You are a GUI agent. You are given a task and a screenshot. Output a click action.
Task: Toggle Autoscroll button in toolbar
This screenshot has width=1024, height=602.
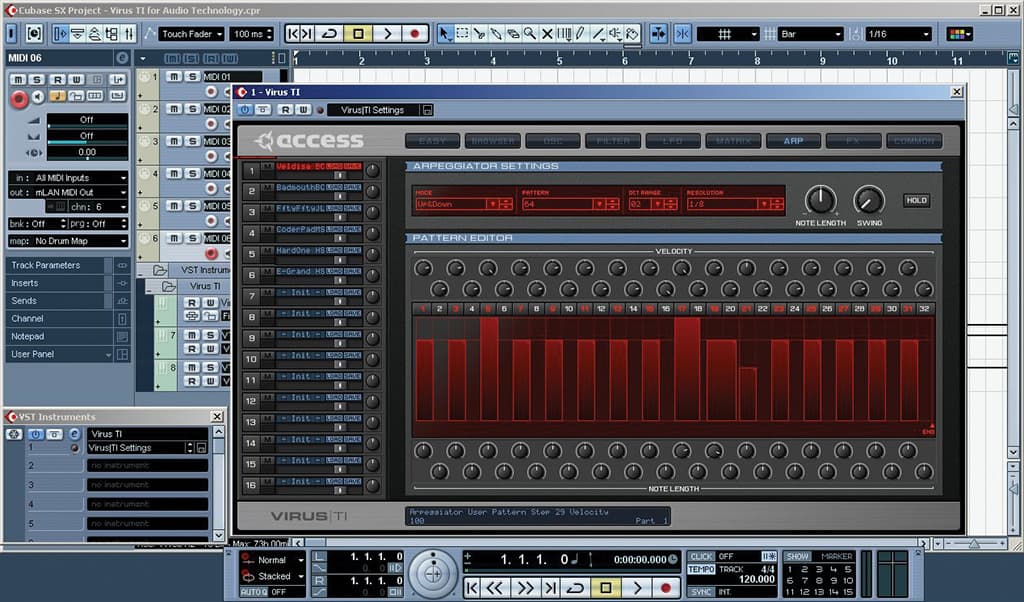pos(658,34)
